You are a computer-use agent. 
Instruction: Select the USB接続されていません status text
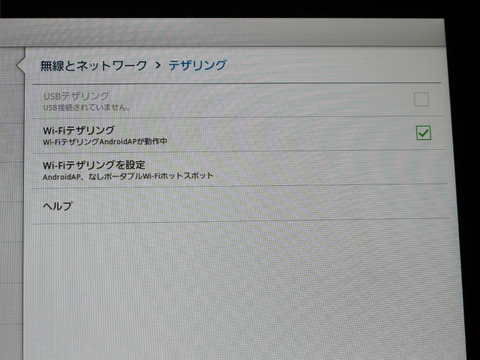[86, 108]
